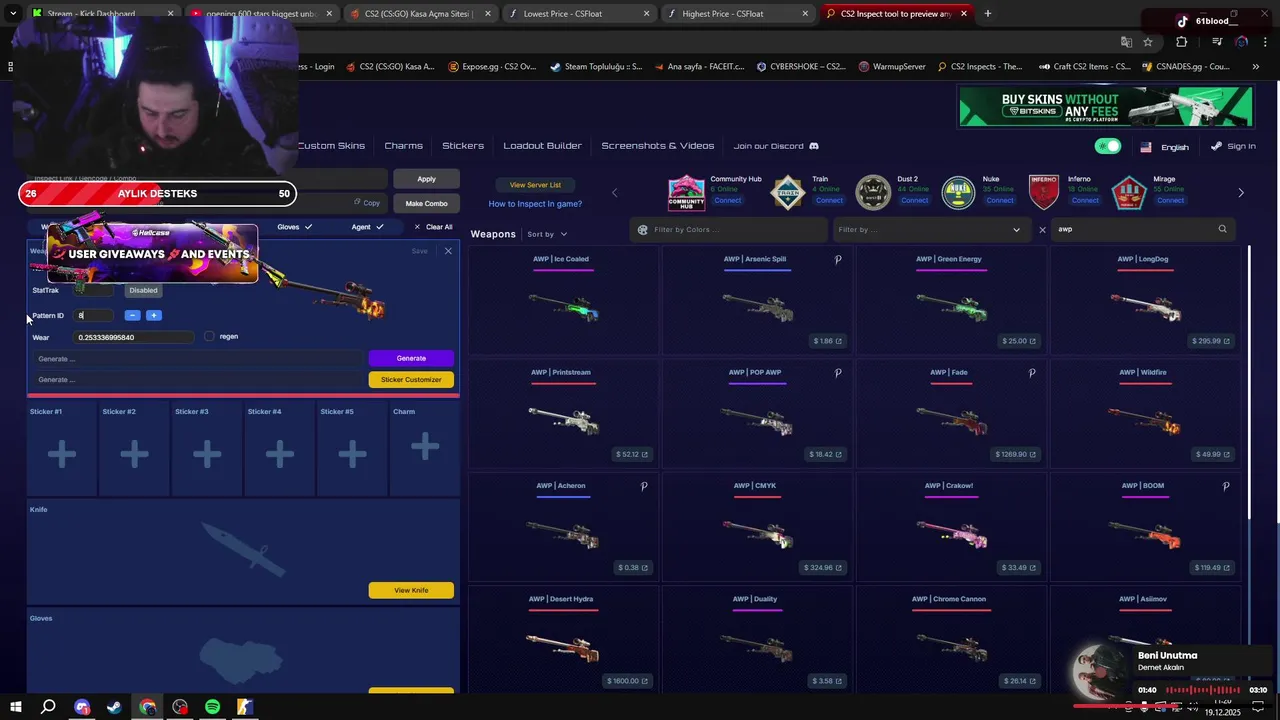Open the Filter by Colors dropdown

pos(728,230)
